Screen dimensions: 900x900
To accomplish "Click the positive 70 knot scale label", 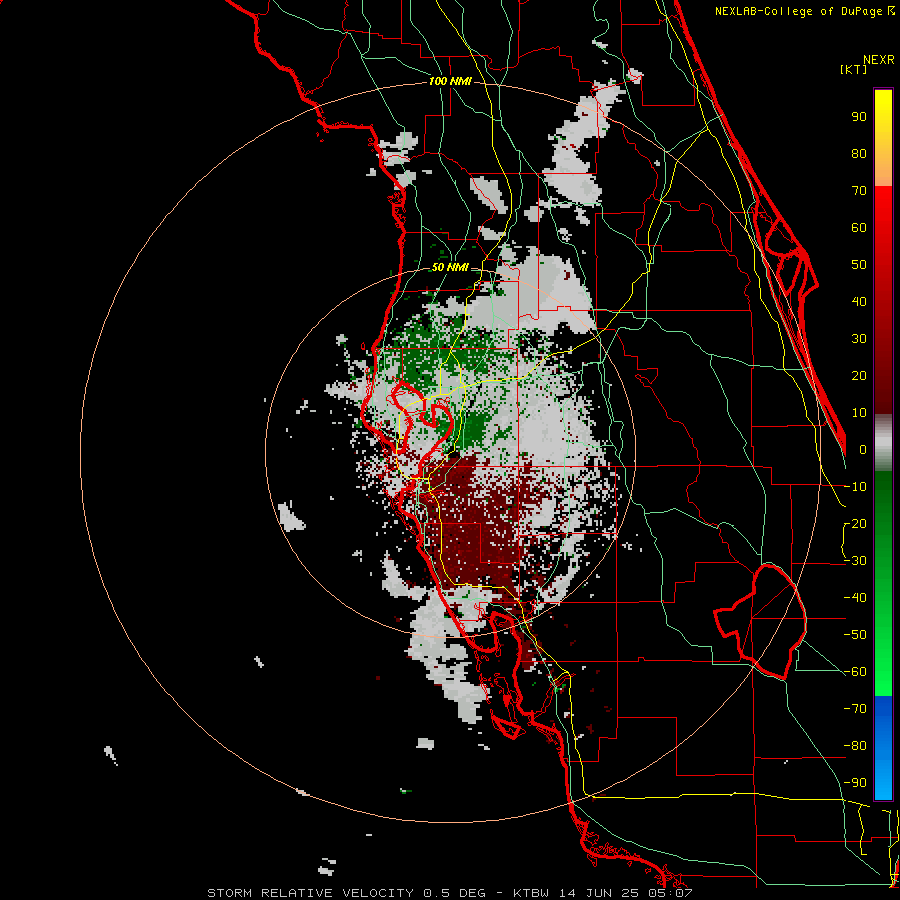I will (x=859, y=190).
